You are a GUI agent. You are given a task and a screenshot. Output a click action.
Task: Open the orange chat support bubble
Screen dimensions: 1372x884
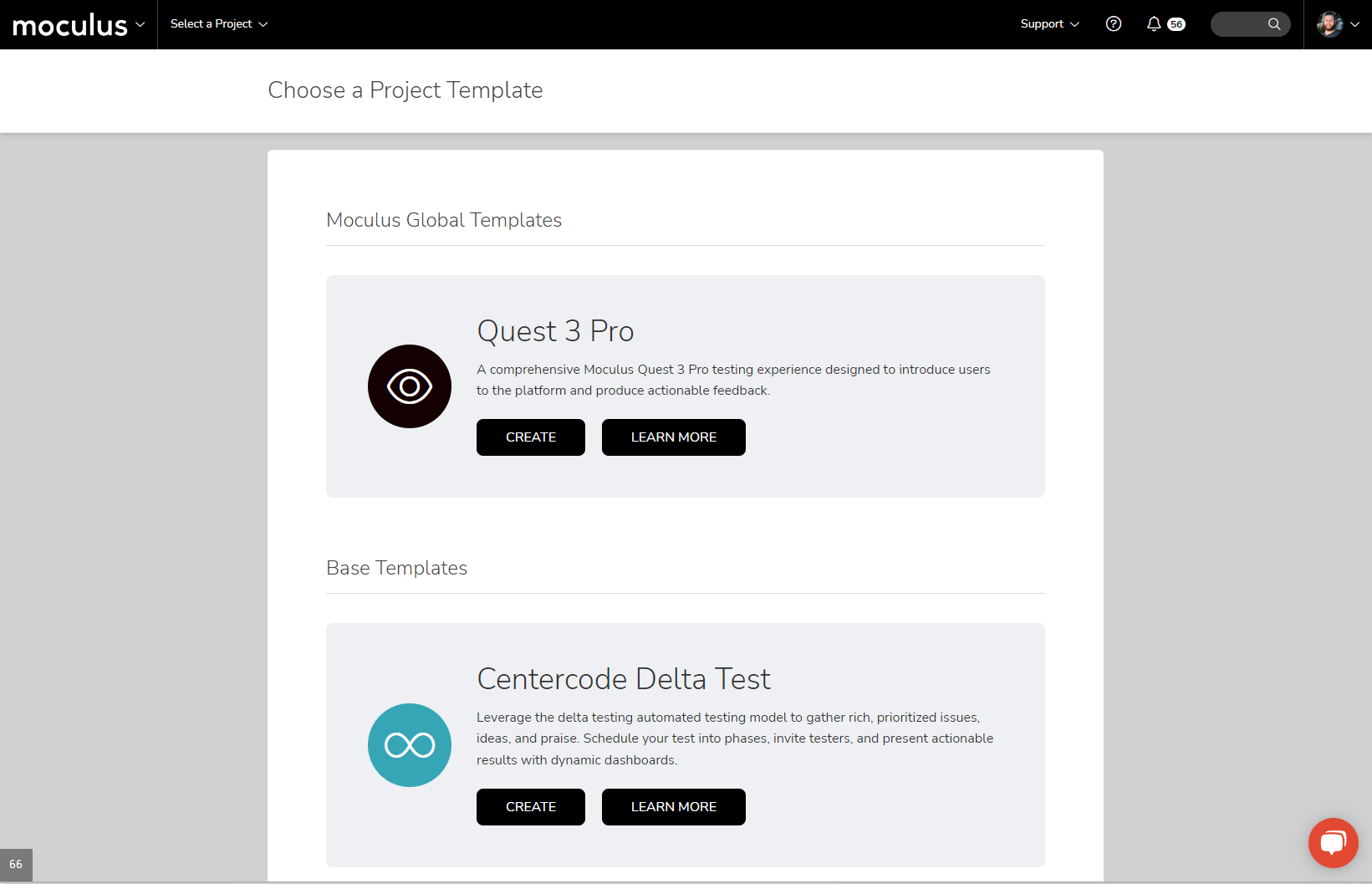[1333, 842]
